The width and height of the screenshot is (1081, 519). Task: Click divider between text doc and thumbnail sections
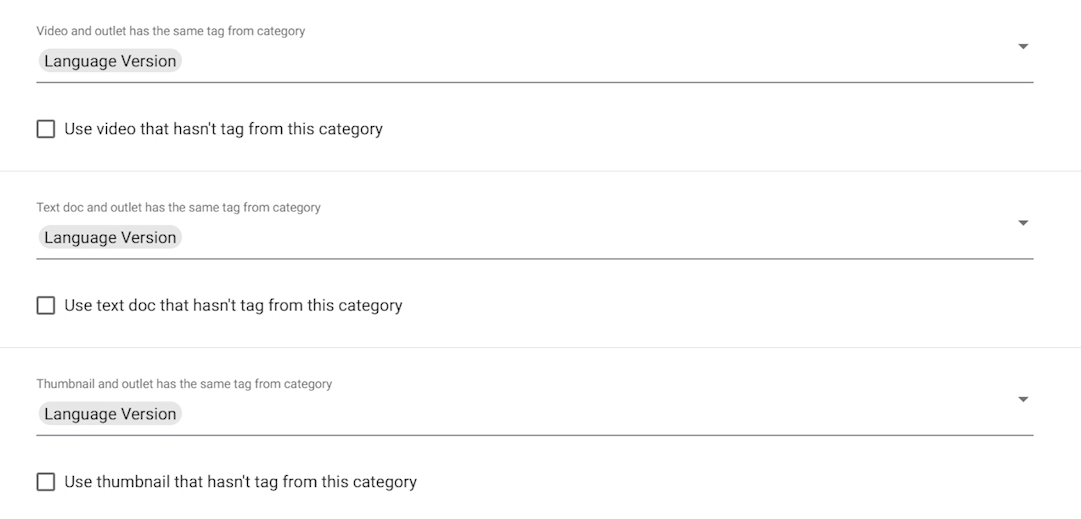[540, 347]
